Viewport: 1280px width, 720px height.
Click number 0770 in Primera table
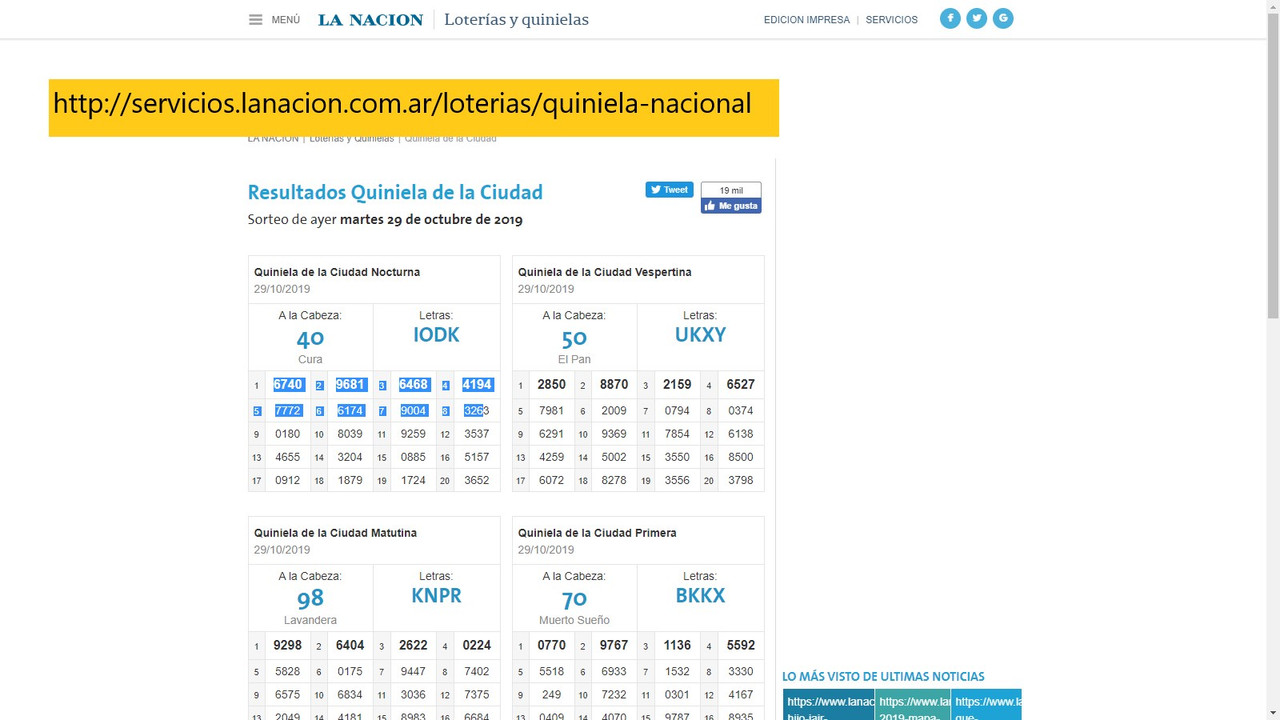(x=552, y=645)
